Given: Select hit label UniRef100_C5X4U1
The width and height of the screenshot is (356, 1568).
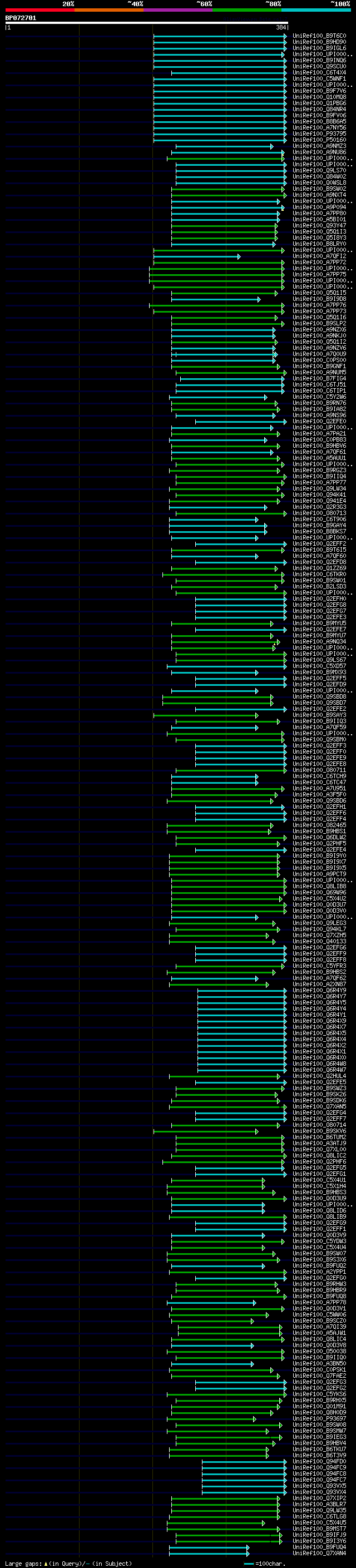Looking at the screenshot, I should (x=319, y=1180).
